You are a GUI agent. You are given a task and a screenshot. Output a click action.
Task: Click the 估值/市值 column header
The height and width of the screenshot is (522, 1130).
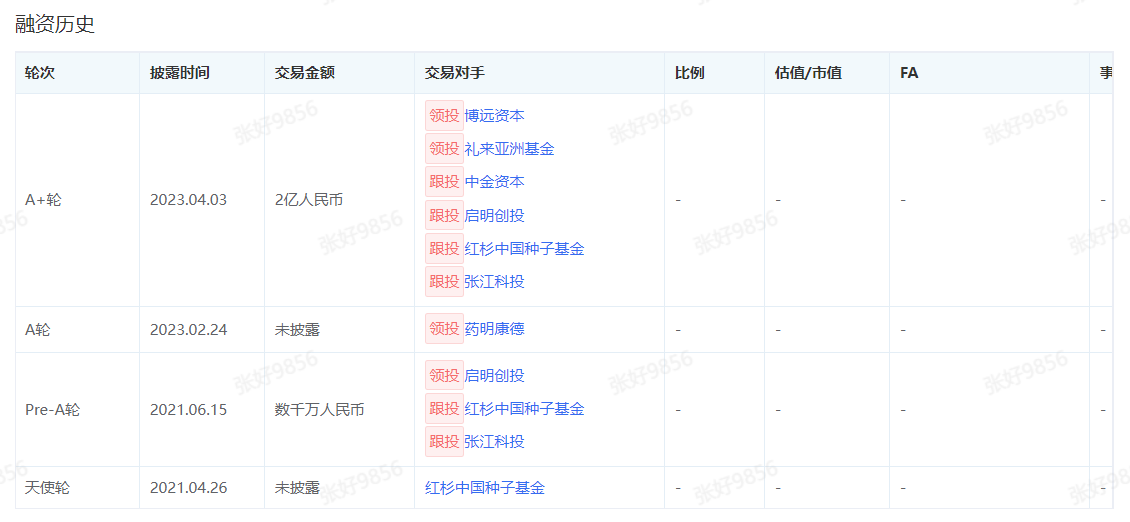(808, 73)
